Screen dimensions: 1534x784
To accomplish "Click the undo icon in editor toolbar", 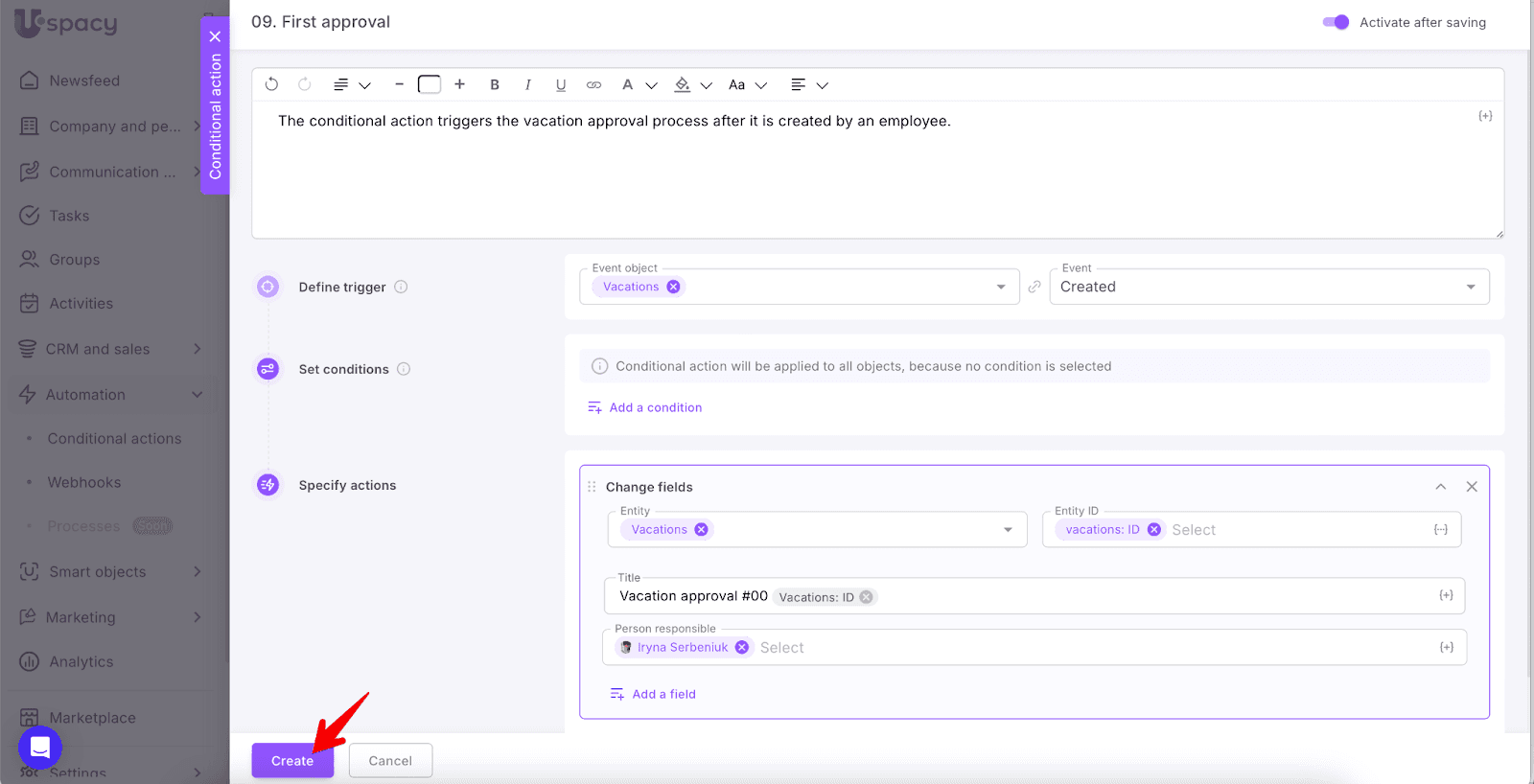I will 271,84.
